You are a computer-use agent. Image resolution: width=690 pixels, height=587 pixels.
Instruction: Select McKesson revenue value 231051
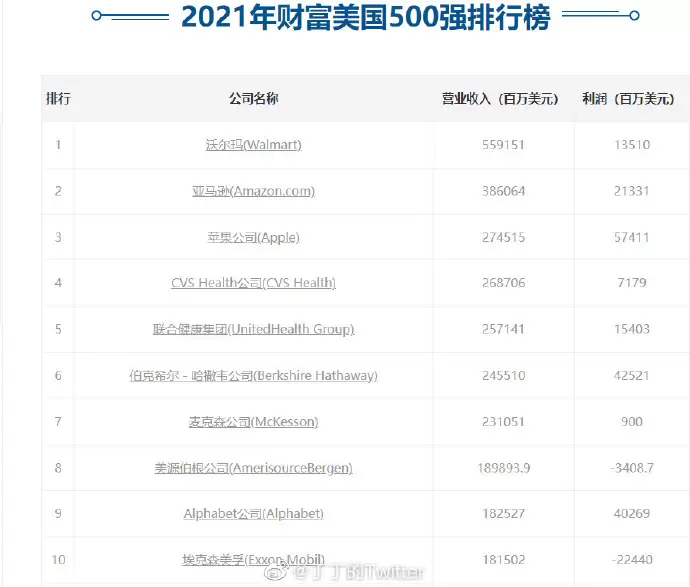(x=503, y=422)
